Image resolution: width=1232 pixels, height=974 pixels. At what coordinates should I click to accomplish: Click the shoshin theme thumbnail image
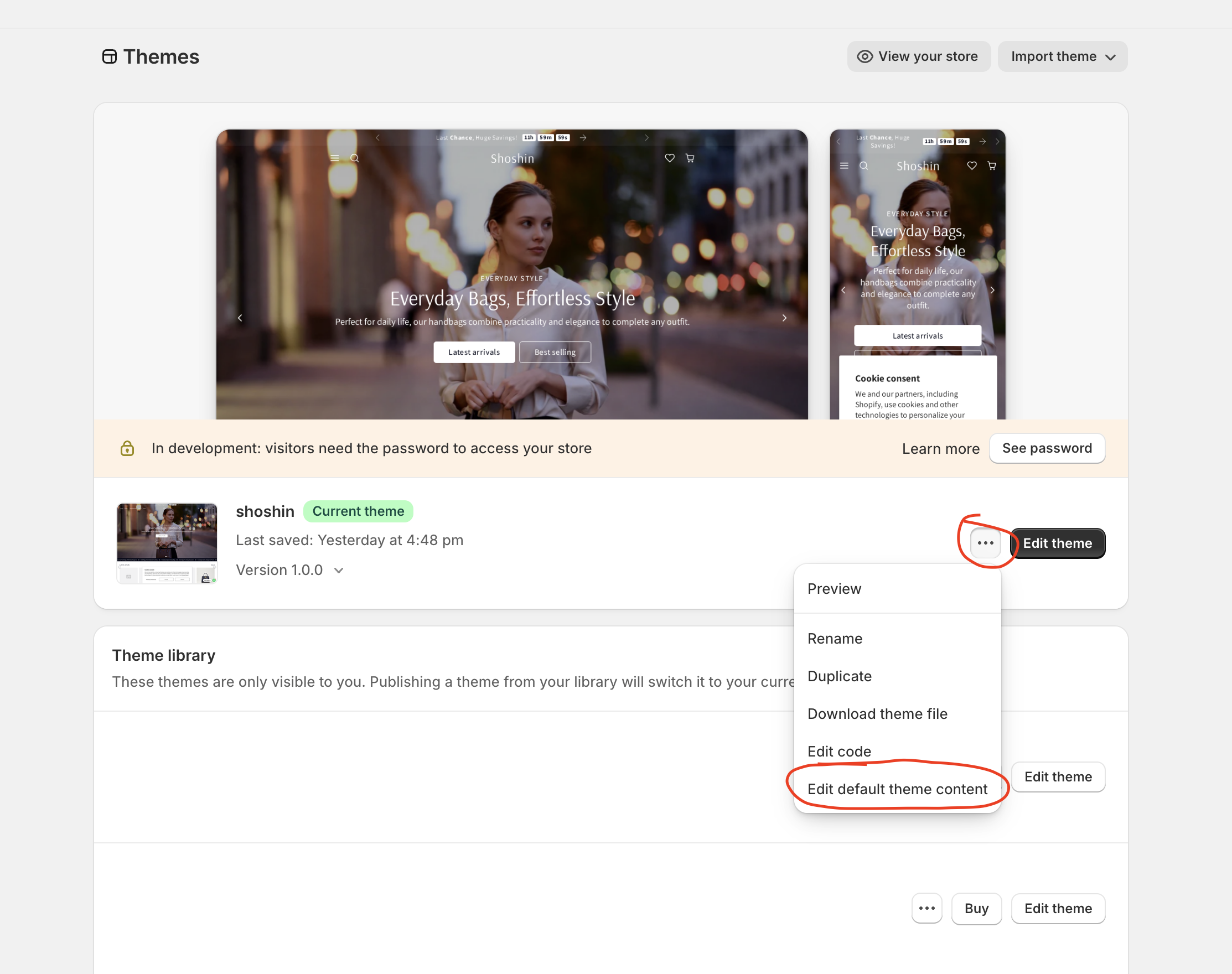(x=167, y=543)
